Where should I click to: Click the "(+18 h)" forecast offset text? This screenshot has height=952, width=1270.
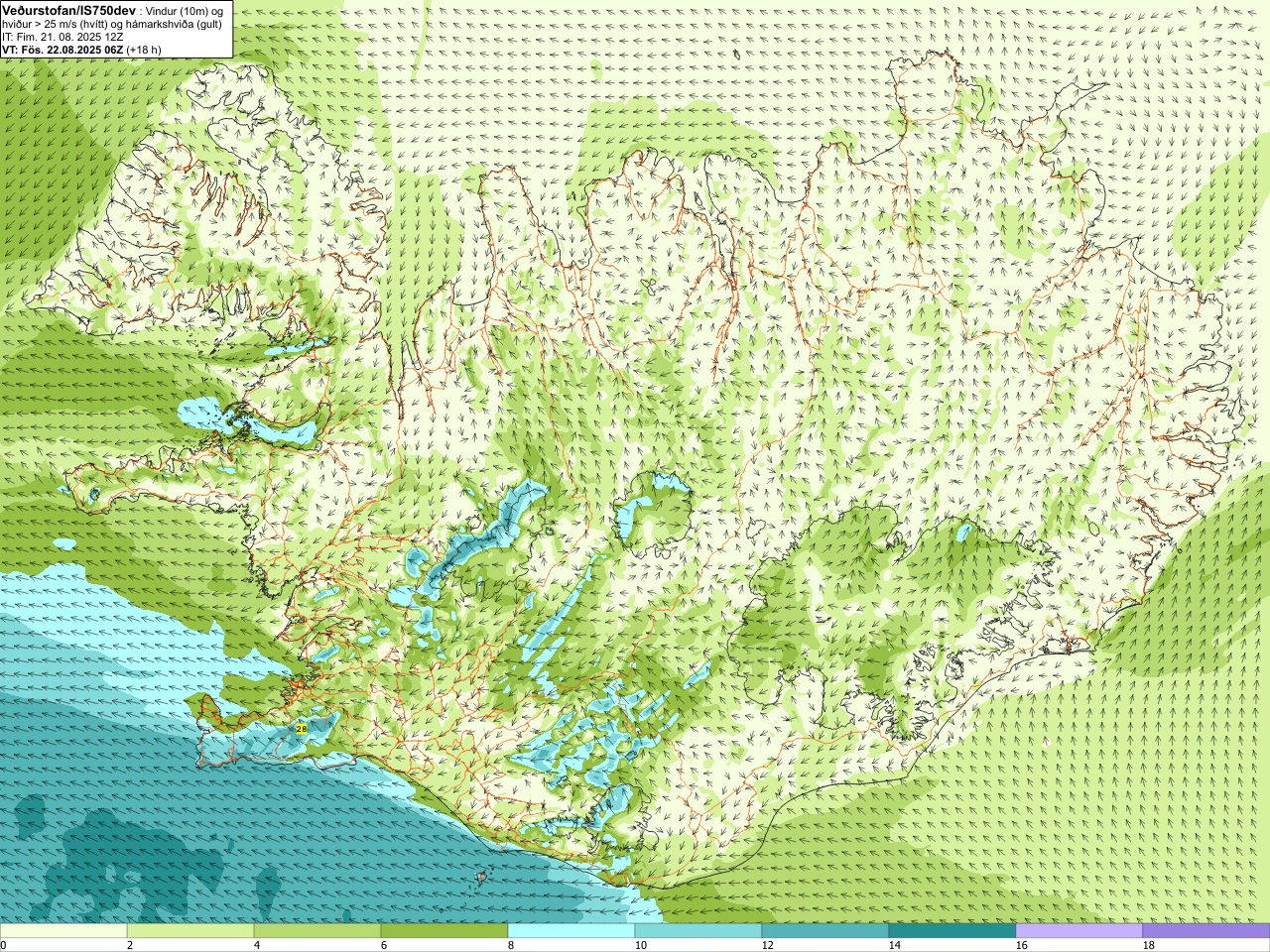[x=144, y=50]
